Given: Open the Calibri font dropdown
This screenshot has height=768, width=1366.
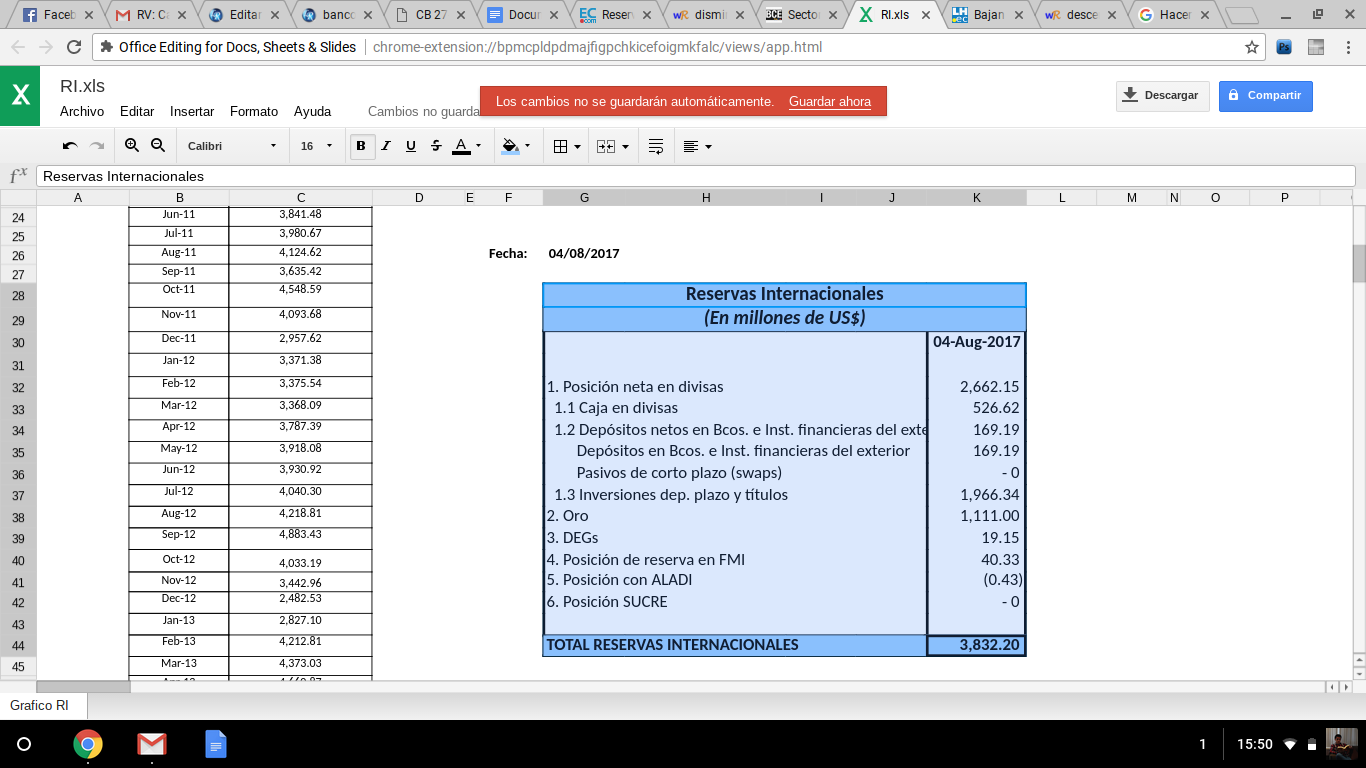Looking at the screenshot, I should tap(230, 146).
